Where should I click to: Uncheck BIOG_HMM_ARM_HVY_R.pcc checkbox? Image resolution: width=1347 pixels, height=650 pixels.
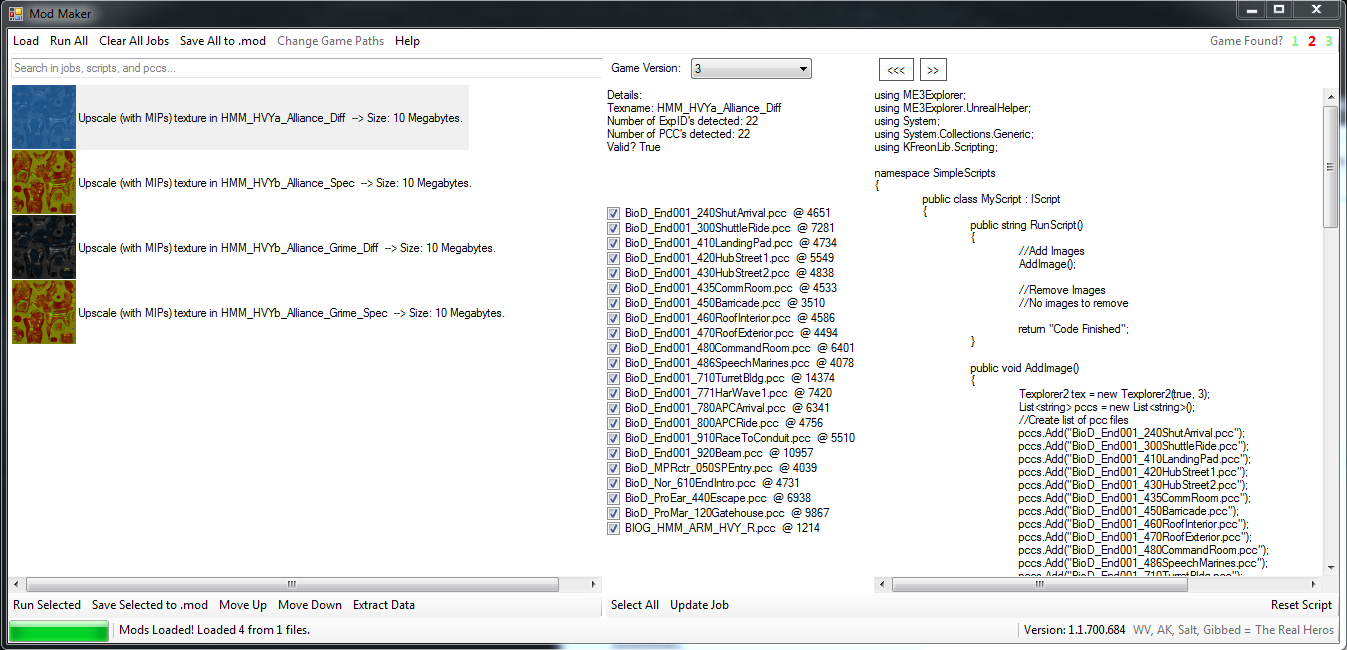coord(613,528)
